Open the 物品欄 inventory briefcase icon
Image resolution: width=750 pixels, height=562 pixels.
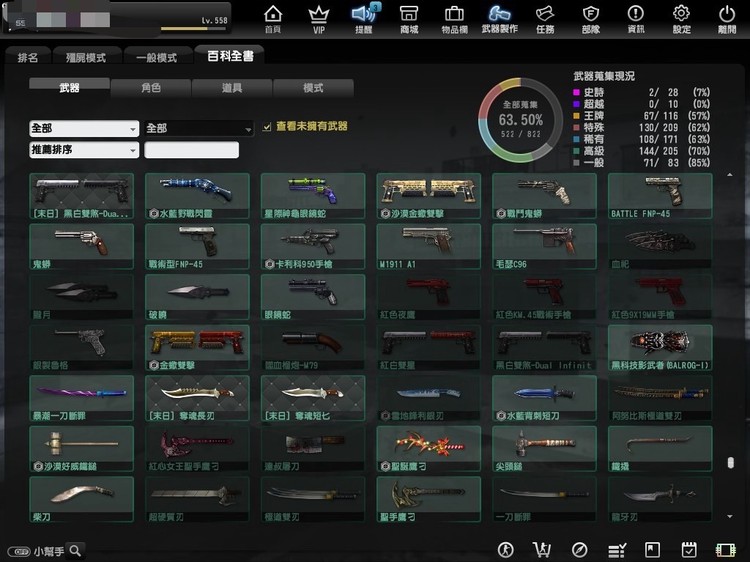click(454, 19)
